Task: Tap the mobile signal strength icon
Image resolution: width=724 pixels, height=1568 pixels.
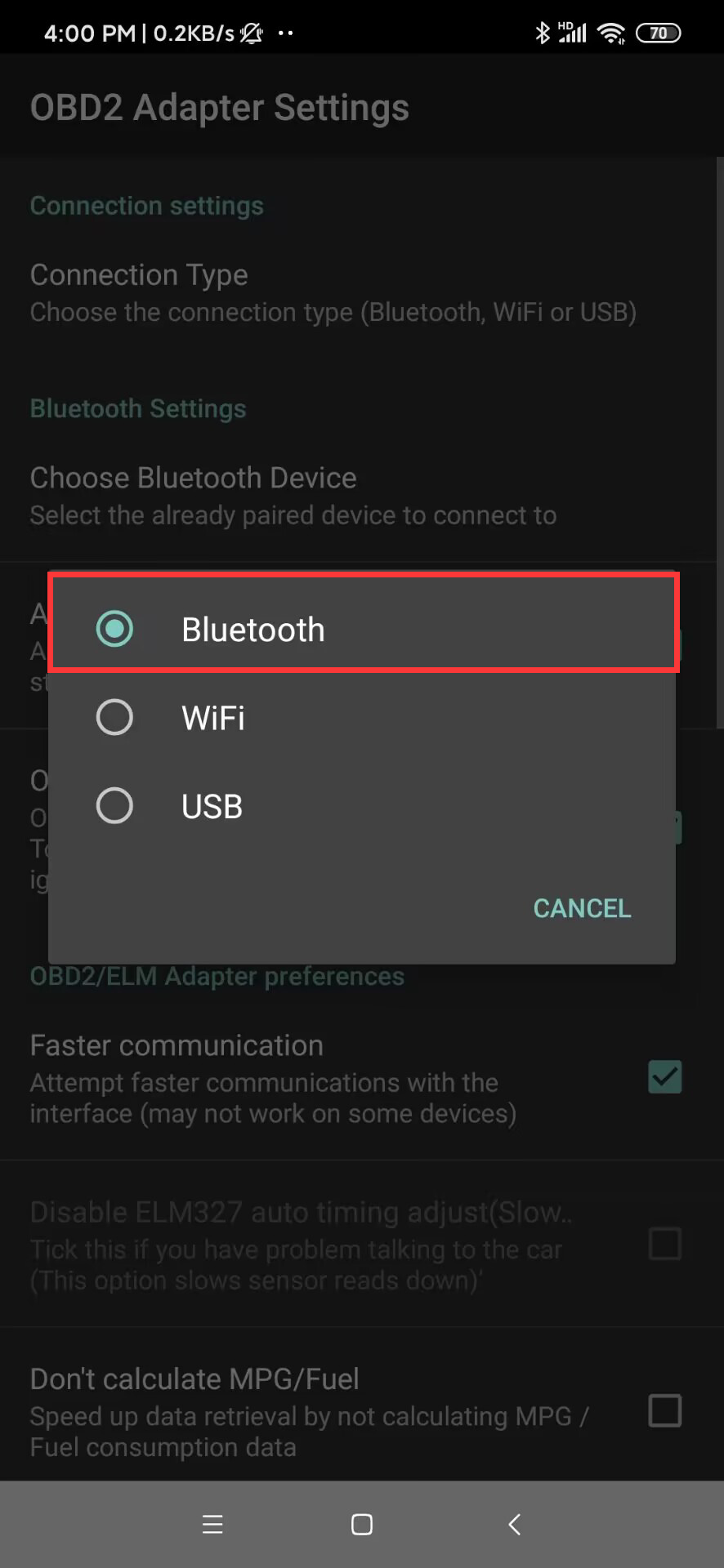Action: (x=573, y=33)
